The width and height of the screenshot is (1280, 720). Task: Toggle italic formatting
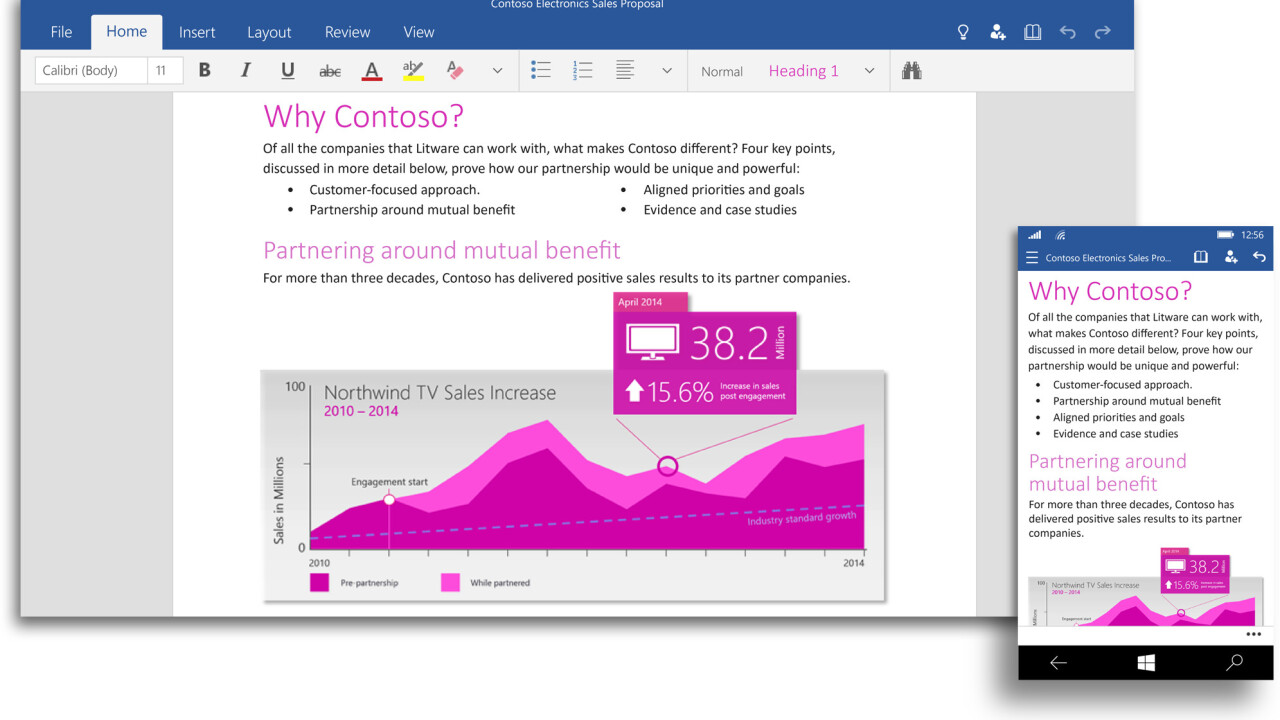(x=246, y=71)
